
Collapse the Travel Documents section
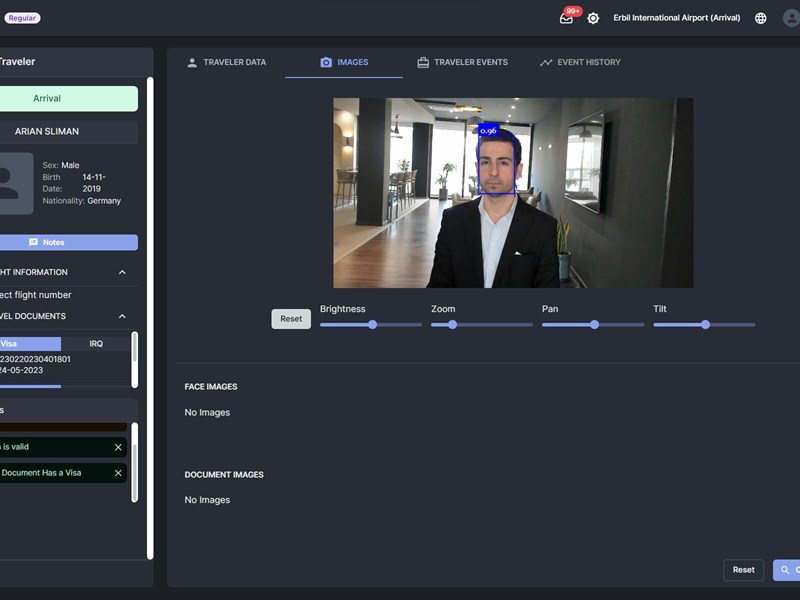point(122,316)
